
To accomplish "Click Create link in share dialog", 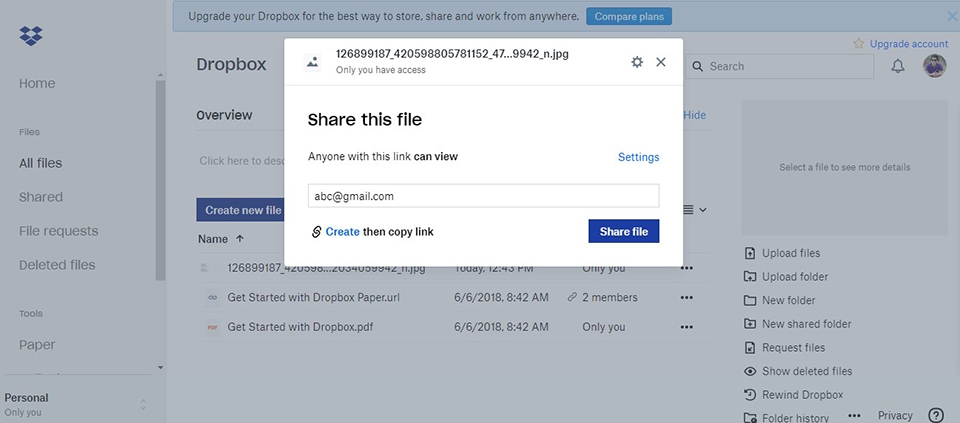I will (x=342, y=232).
